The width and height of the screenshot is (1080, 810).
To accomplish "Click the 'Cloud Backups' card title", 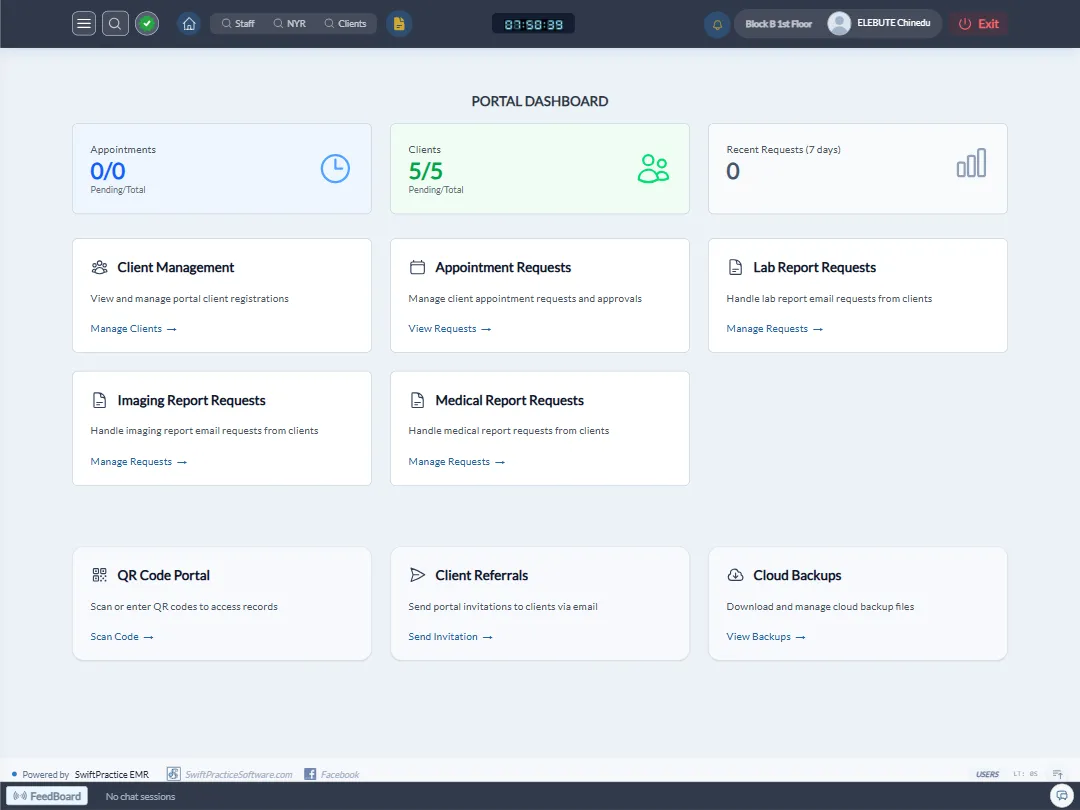I will click(x=797, y=575).
